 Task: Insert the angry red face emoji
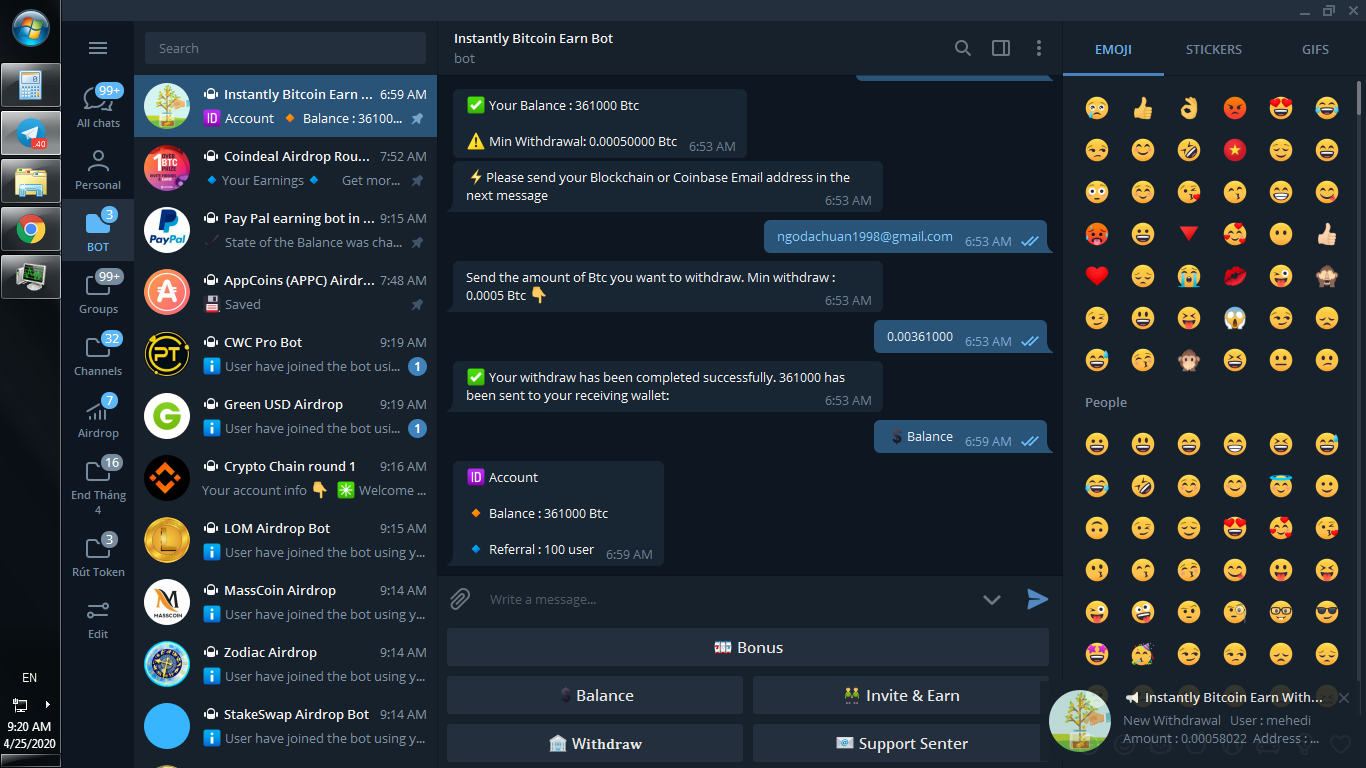coord(1235,108)
